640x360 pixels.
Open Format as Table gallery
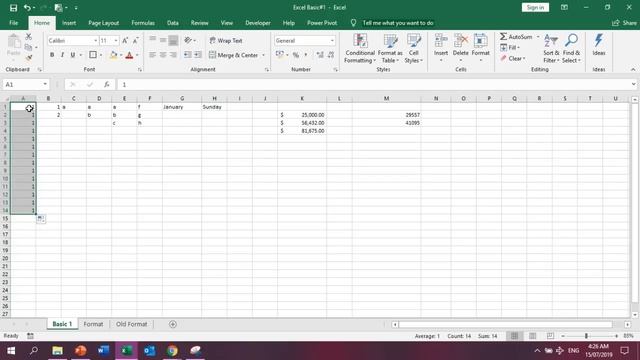coord(390,49)
